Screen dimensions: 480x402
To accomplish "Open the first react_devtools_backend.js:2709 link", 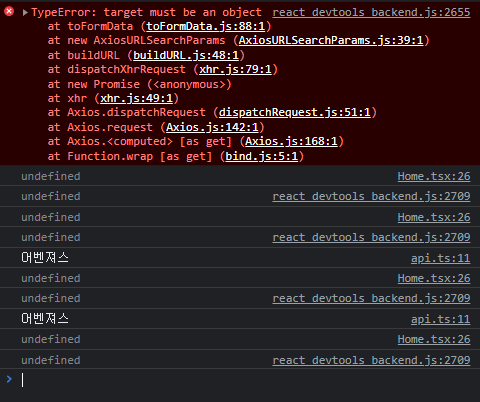I will pos(371,196).
